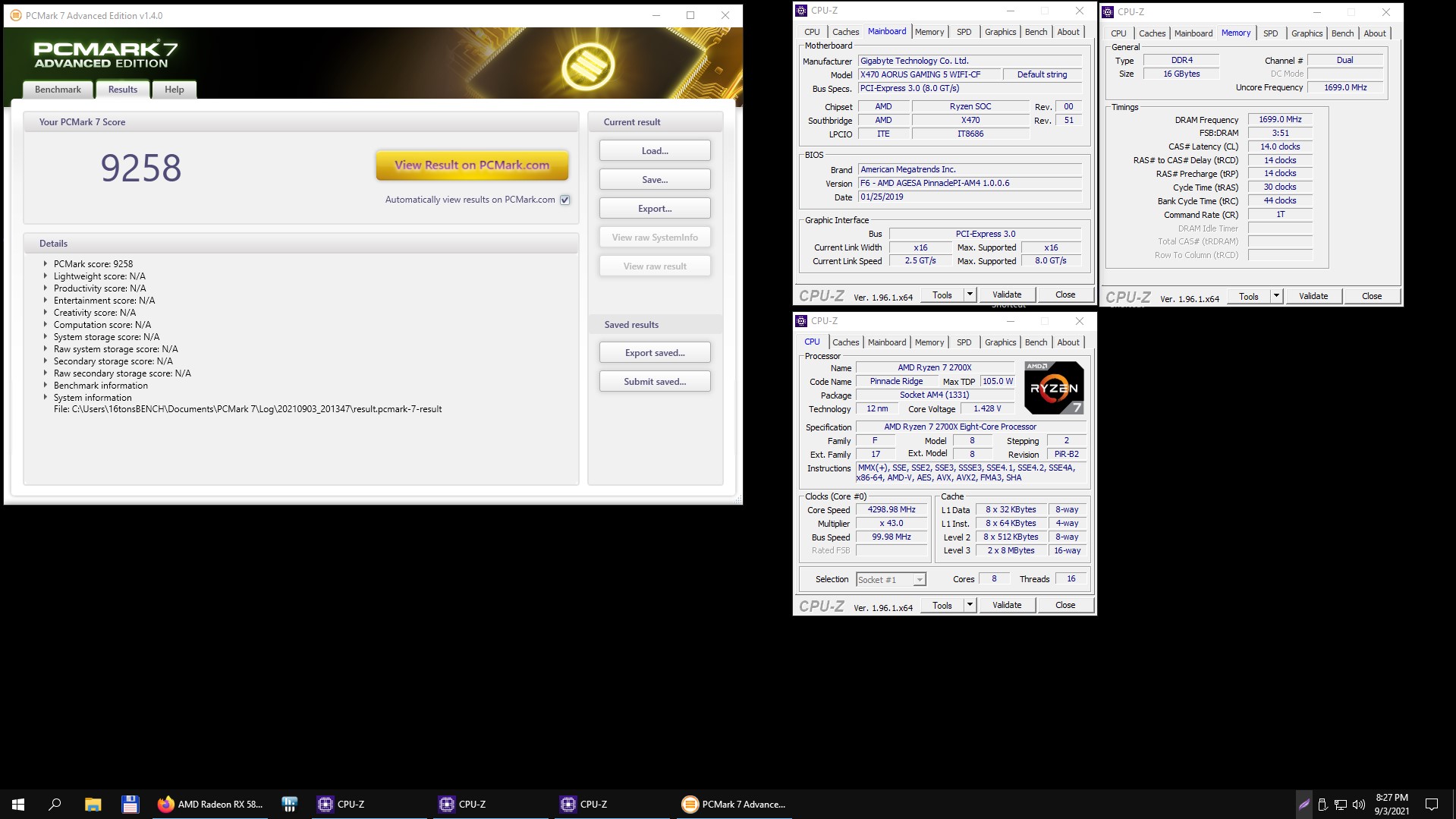Select Caches tab in CPU-Z Mainboard window
1456x819 pixels.
845,32
